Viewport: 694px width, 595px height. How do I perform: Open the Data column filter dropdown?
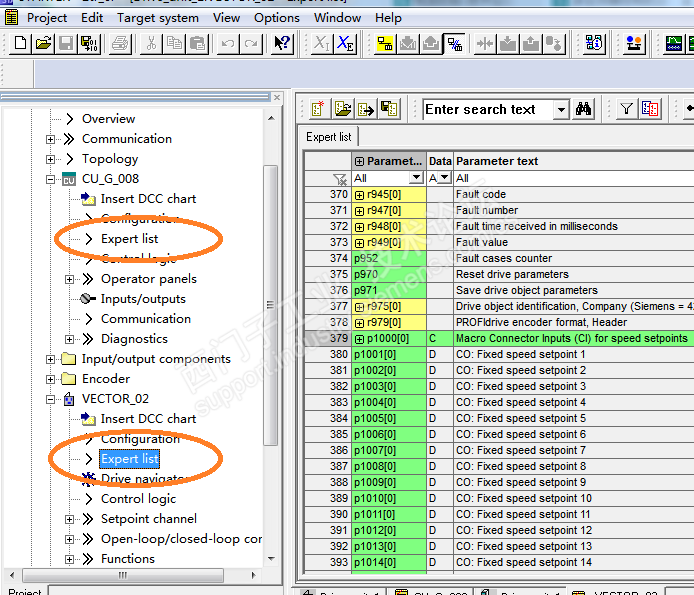[x=445, y=178]
